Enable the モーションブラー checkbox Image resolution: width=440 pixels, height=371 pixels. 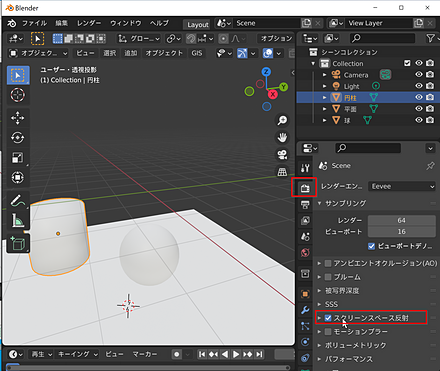click(328, 332)
